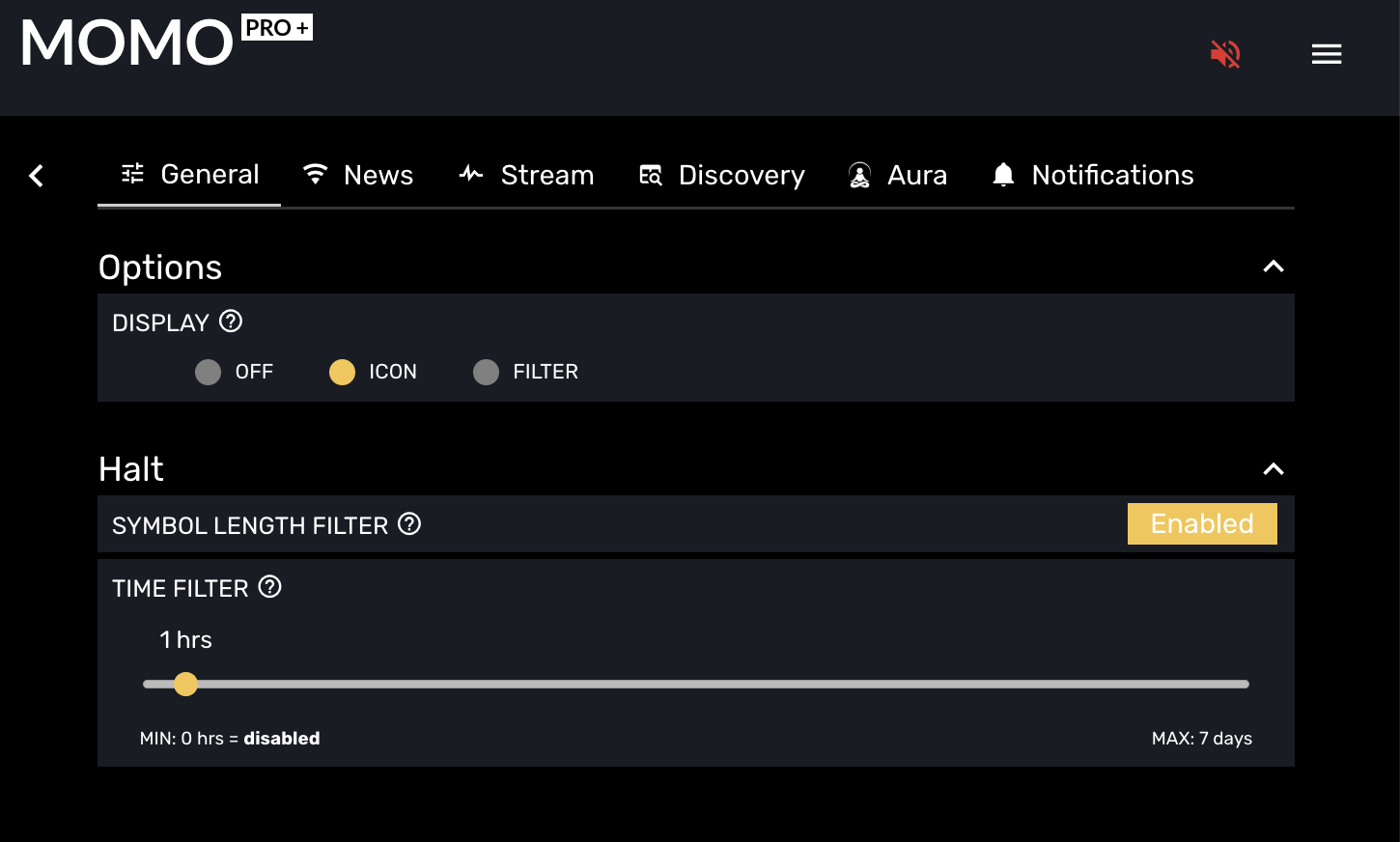The width and height of the screenshot is (1400, 842).
Task: Collapse the Halt section
Action: [x=1273, y=469]
